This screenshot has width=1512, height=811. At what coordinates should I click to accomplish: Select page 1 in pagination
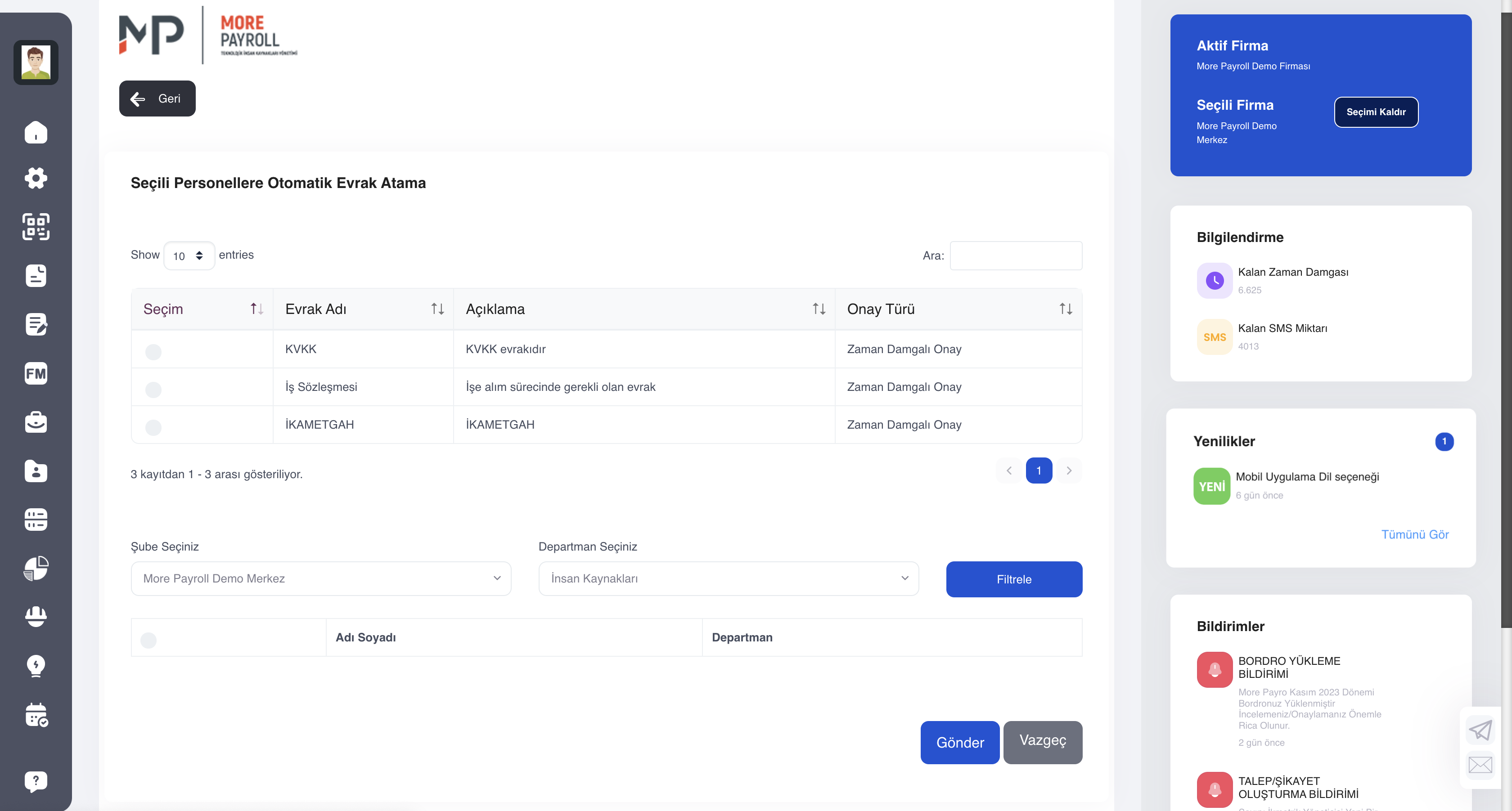[x=1039, y=470]
